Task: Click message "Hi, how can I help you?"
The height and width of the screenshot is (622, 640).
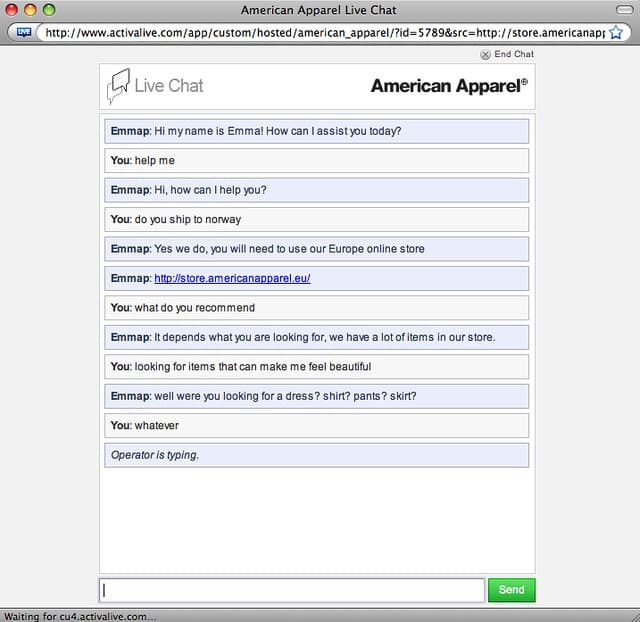Action: (x=316, y=190)
